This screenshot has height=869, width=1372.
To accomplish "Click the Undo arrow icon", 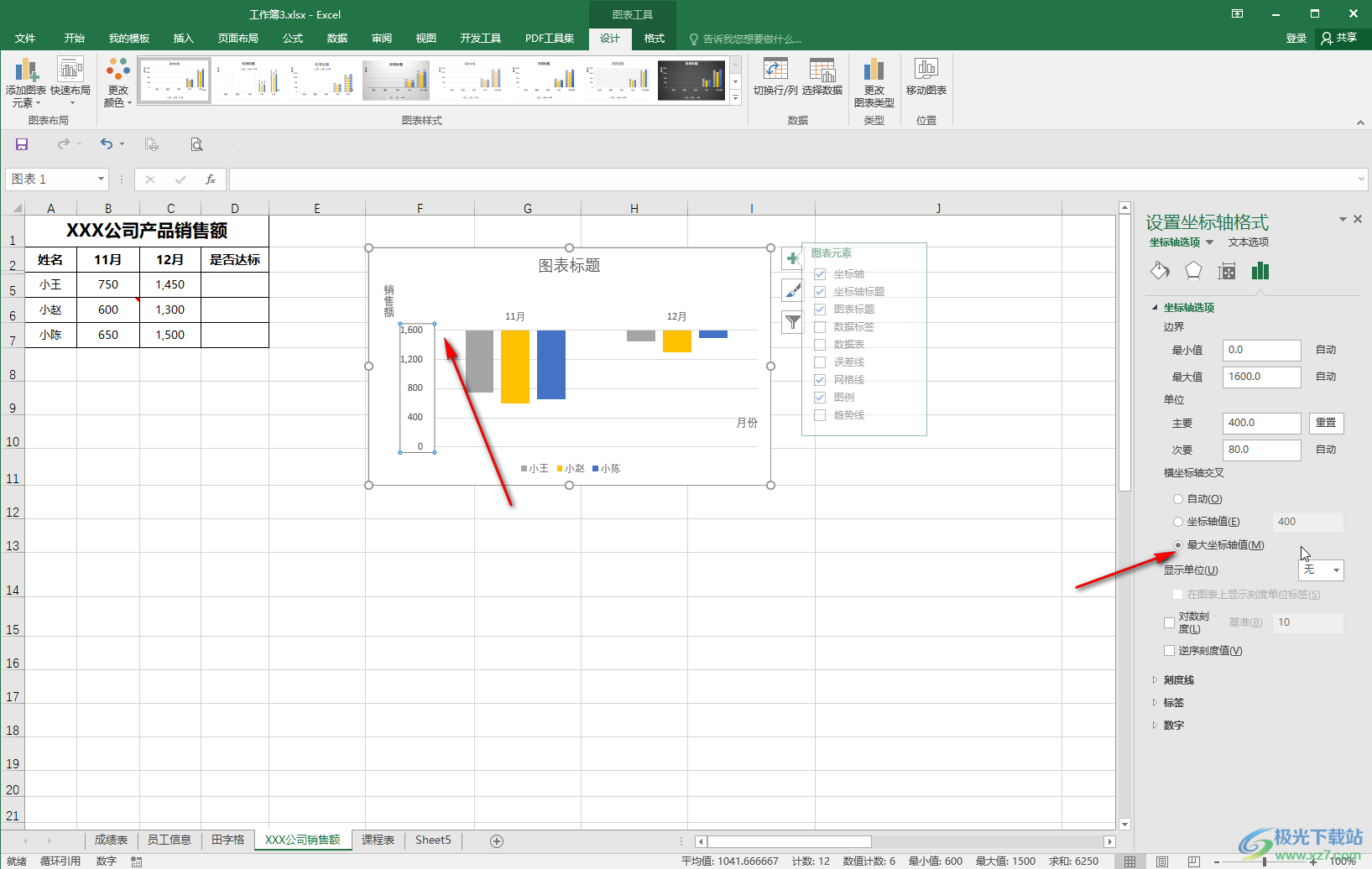I will click(x=107, y=144).
